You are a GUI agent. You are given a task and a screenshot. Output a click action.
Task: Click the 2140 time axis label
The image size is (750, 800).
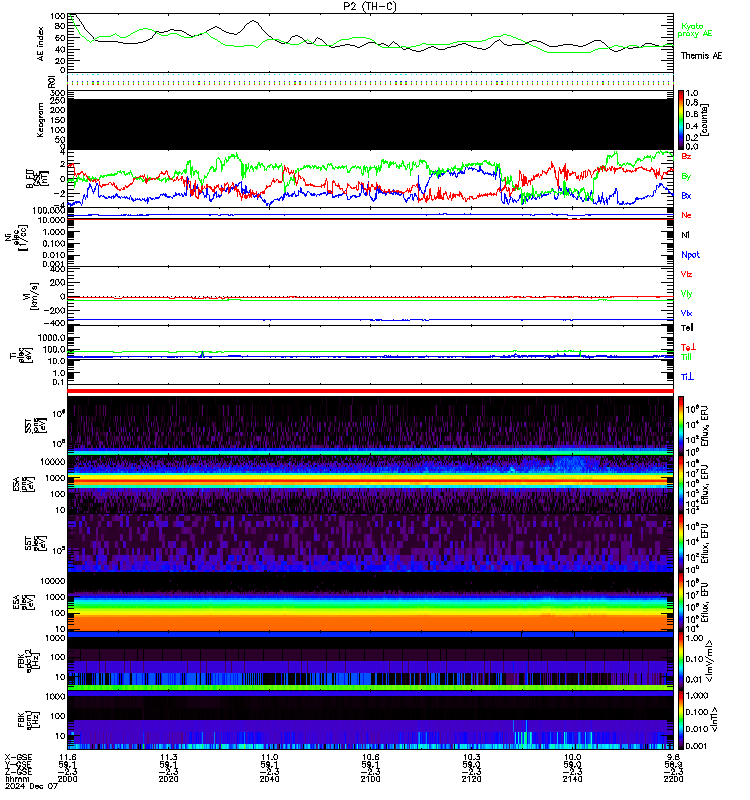(572, 779)
